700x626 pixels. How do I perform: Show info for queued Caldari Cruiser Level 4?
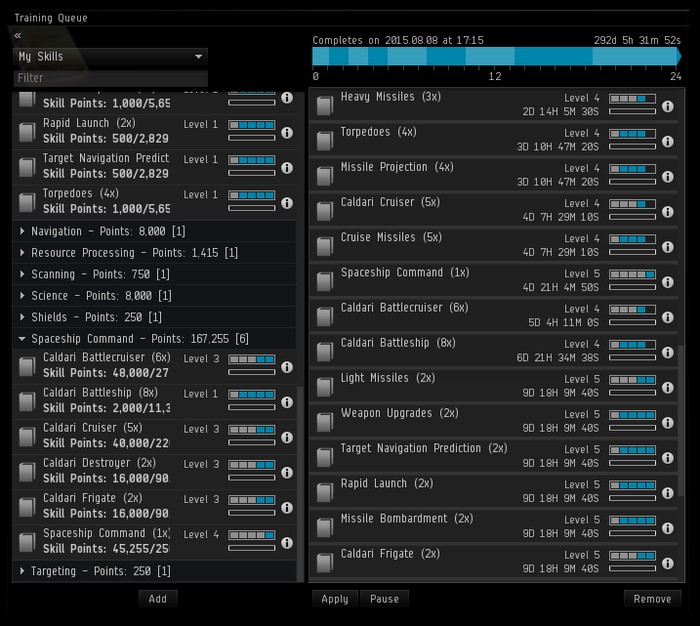pyautogui.click(x=667, y=212)
